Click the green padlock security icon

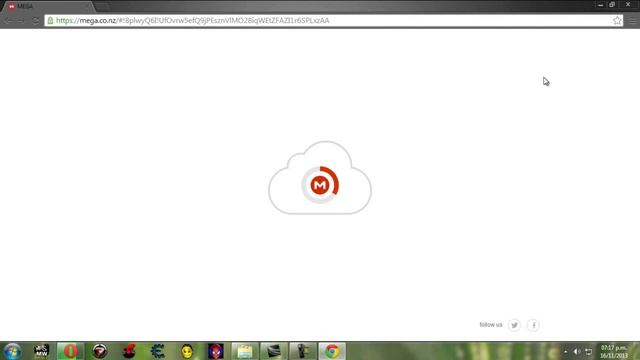[50, 20]
